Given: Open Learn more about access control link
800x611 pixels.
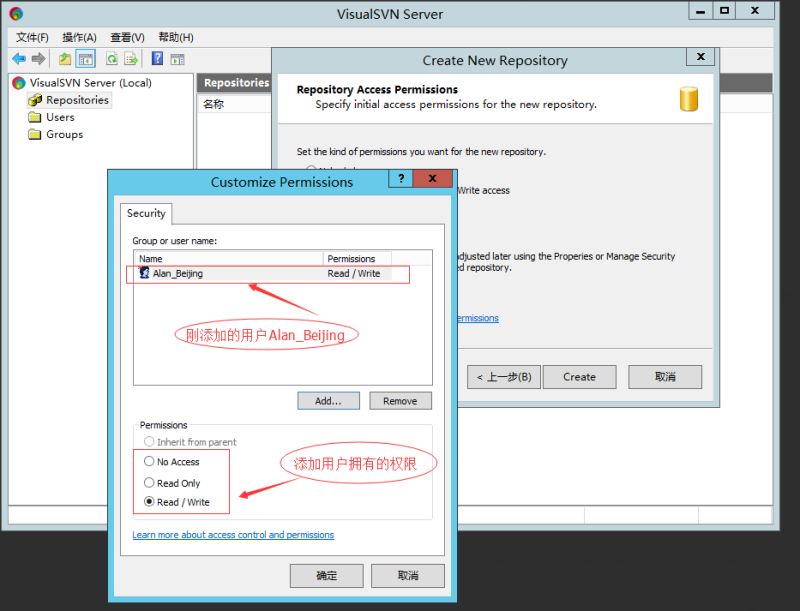Looking at the screenshot, I should coord(233,534).
